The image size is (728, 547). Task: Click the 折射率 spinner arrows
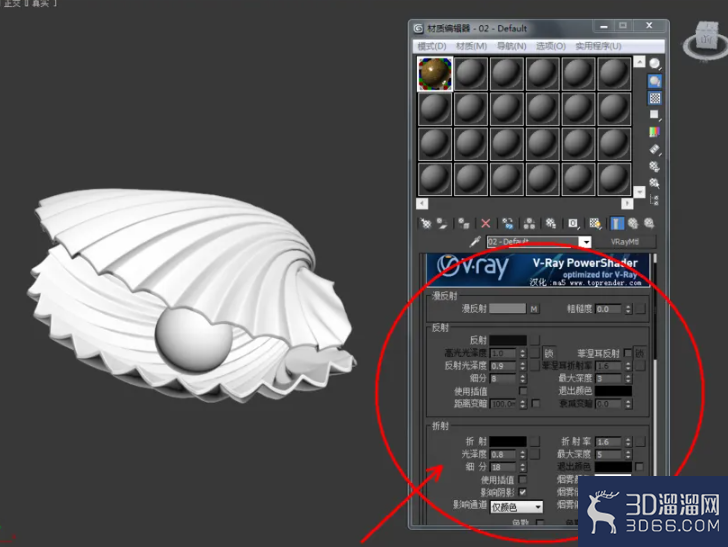629,442
